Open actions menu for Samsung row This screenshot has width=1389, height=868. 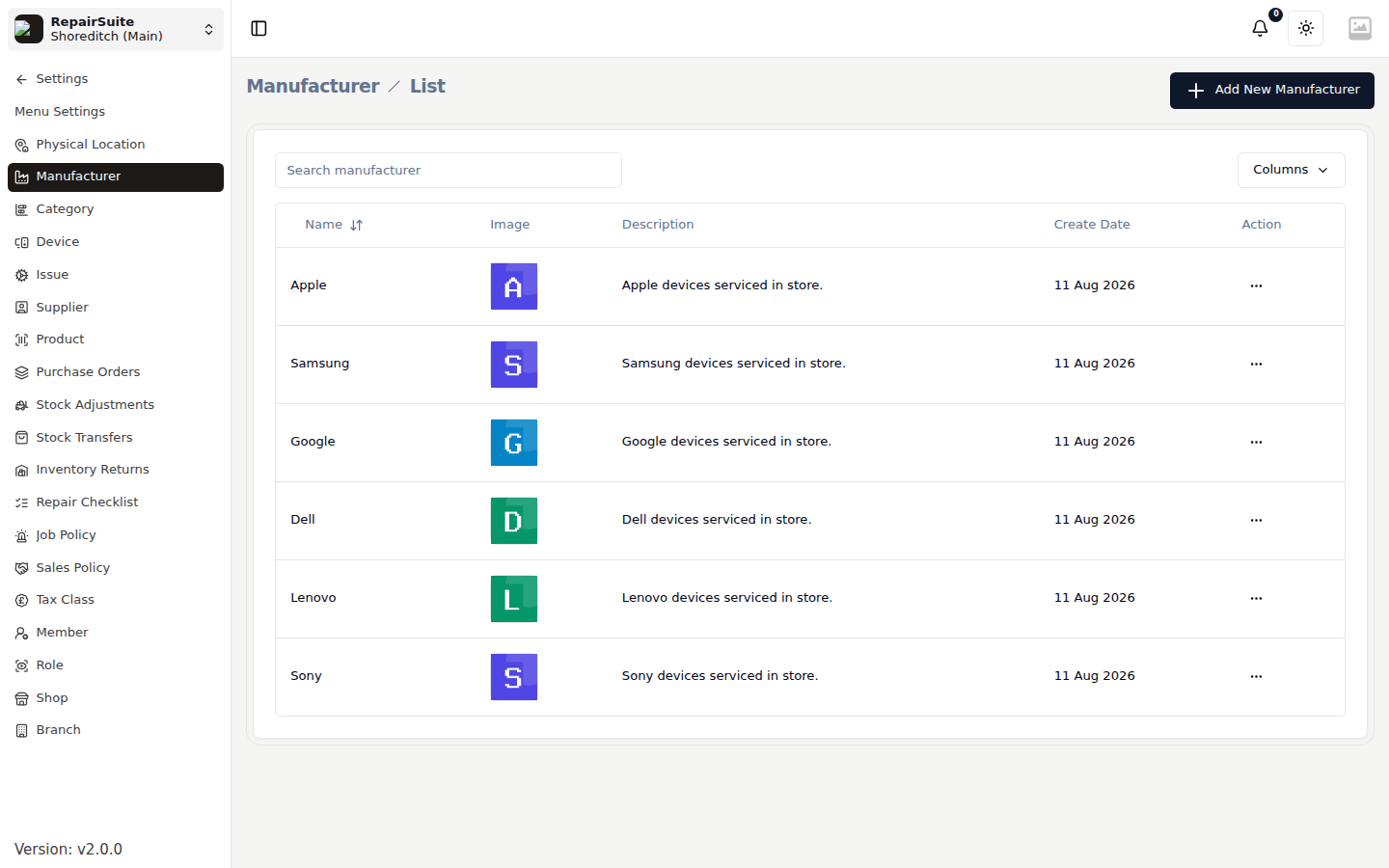coord(1256,365)
